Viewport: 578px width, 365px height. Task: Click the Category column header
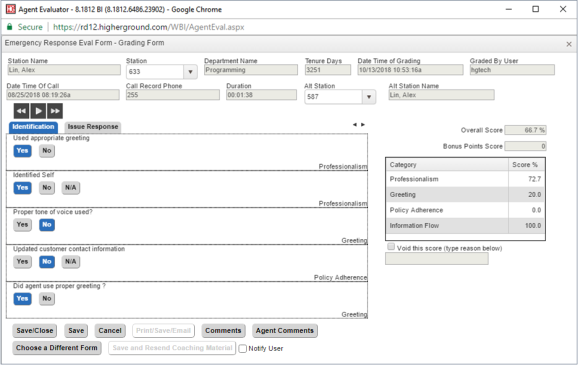447,165
